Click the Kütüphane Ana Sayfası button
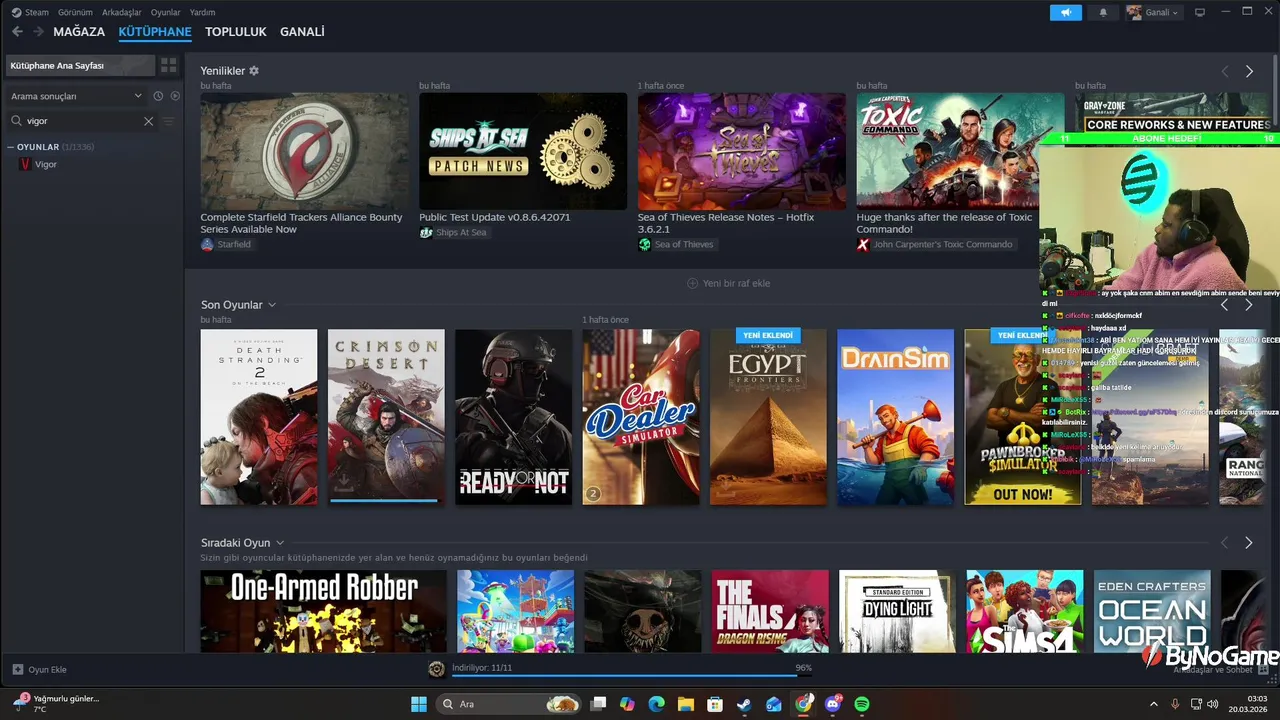The image size is (1280, 720). (80, 65)
